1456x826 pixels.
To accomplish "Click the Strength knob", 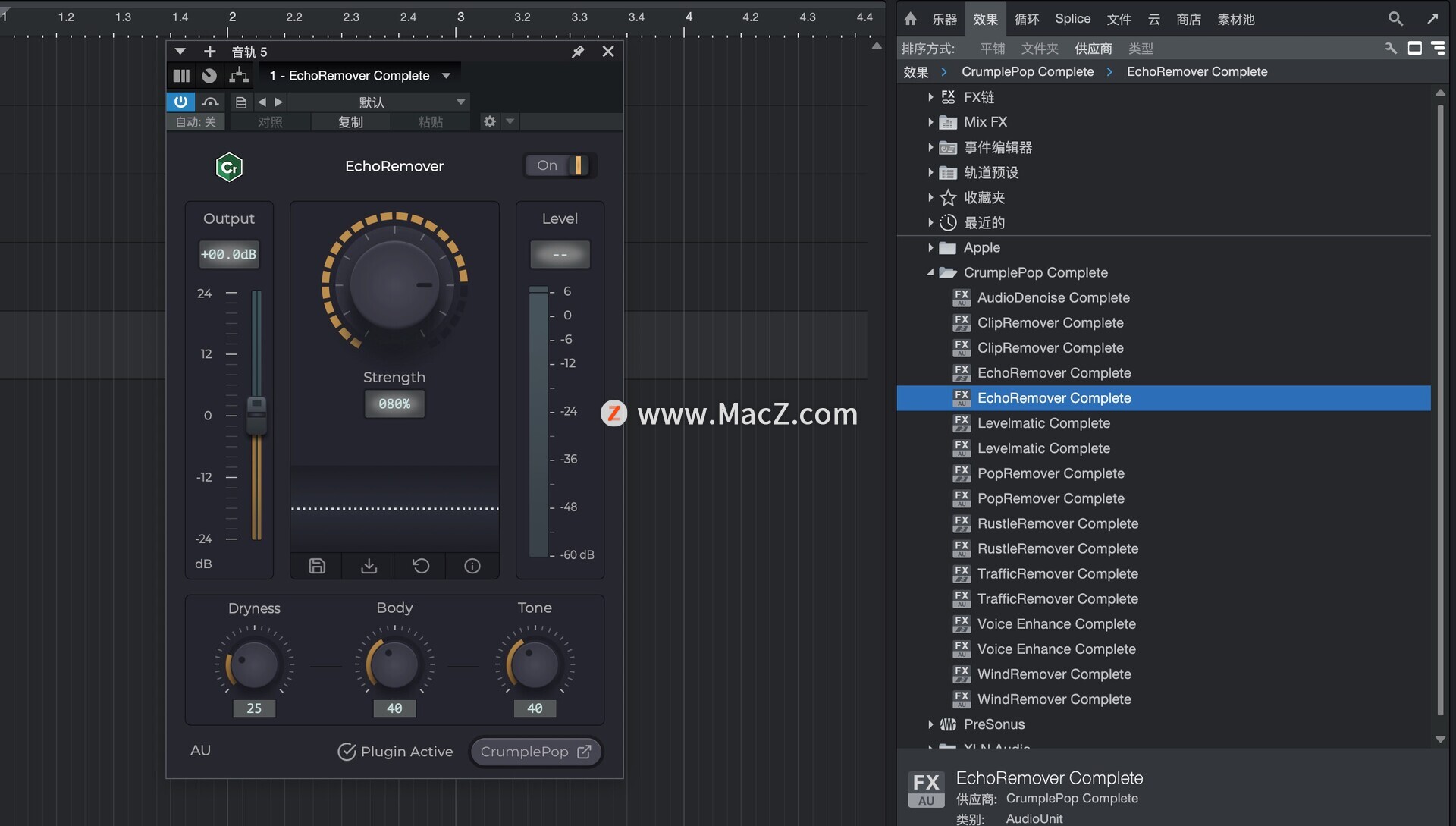I will 394,285.
